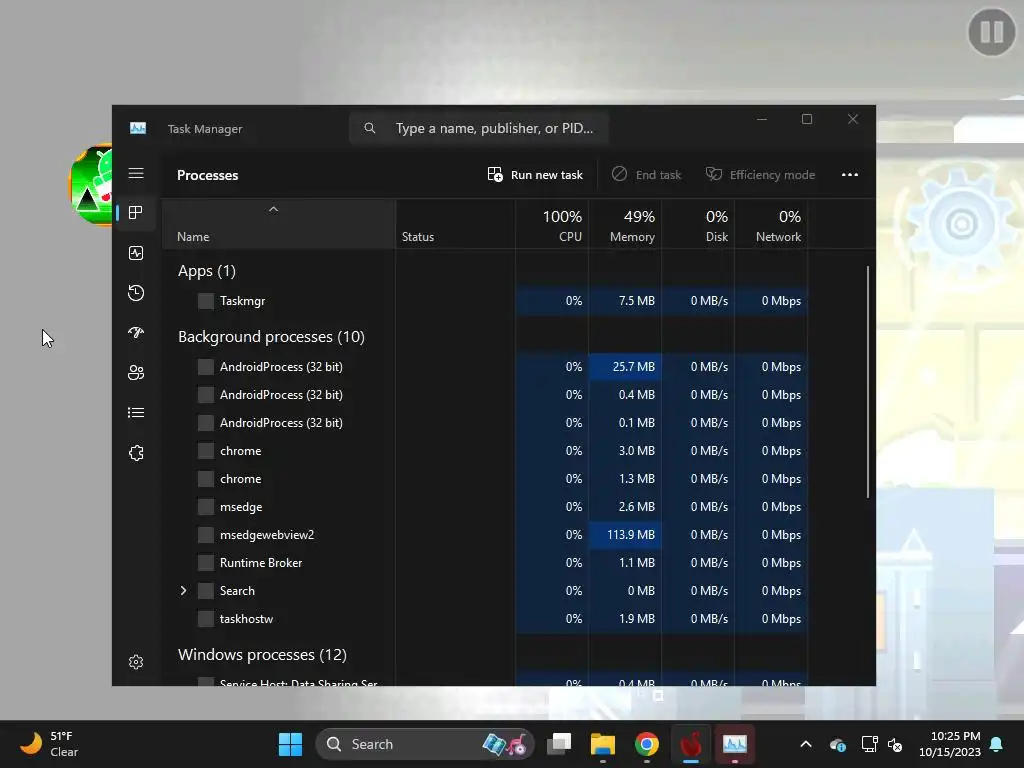Click Task Manager title bar app icon
Screen dimensions: 1024x768
(x=138, y=128)
